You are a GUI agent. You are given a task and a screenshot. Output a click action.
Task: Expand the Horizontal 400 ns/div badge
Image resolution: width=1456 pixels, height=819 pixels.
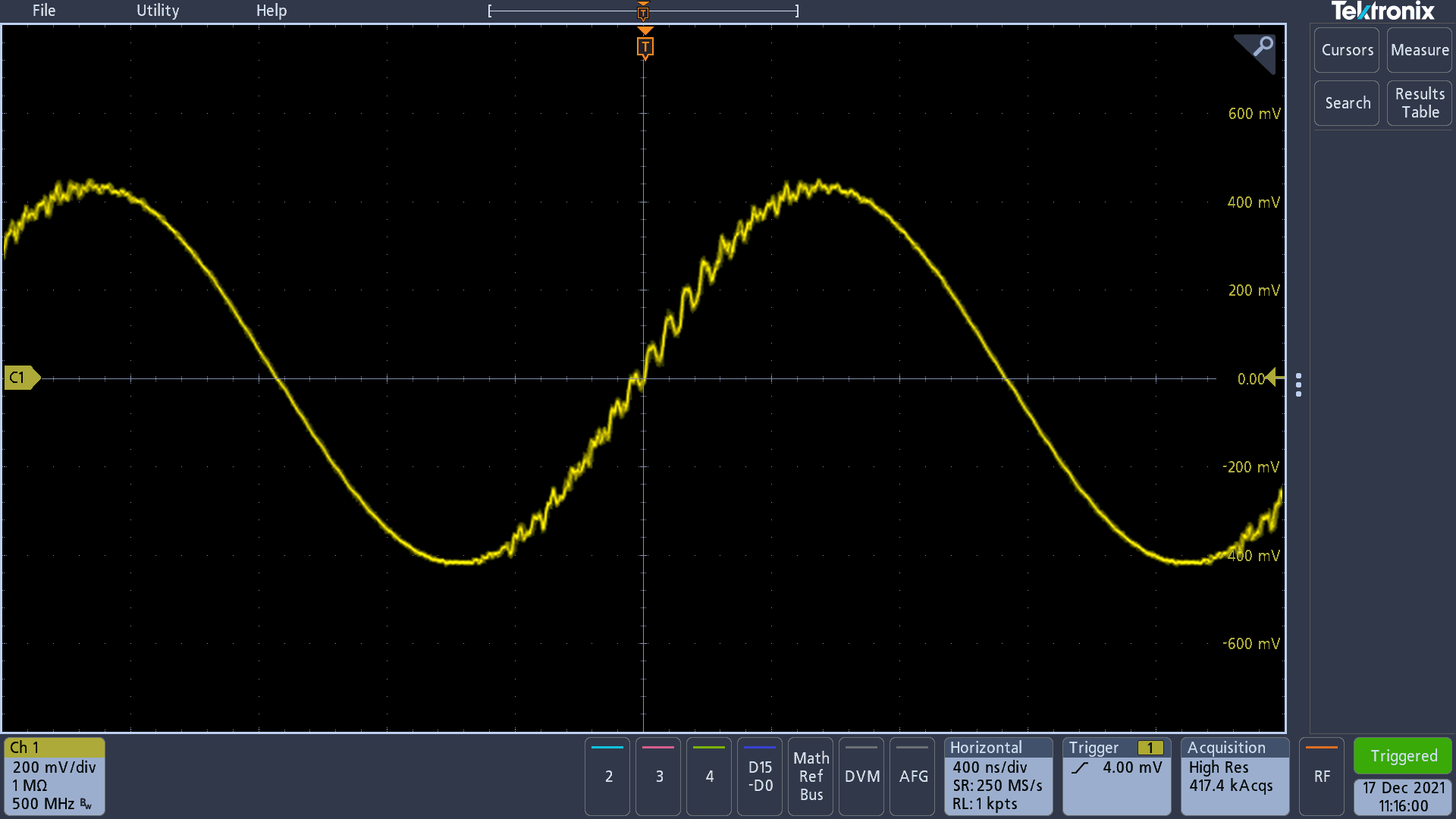tap(997, 775)
